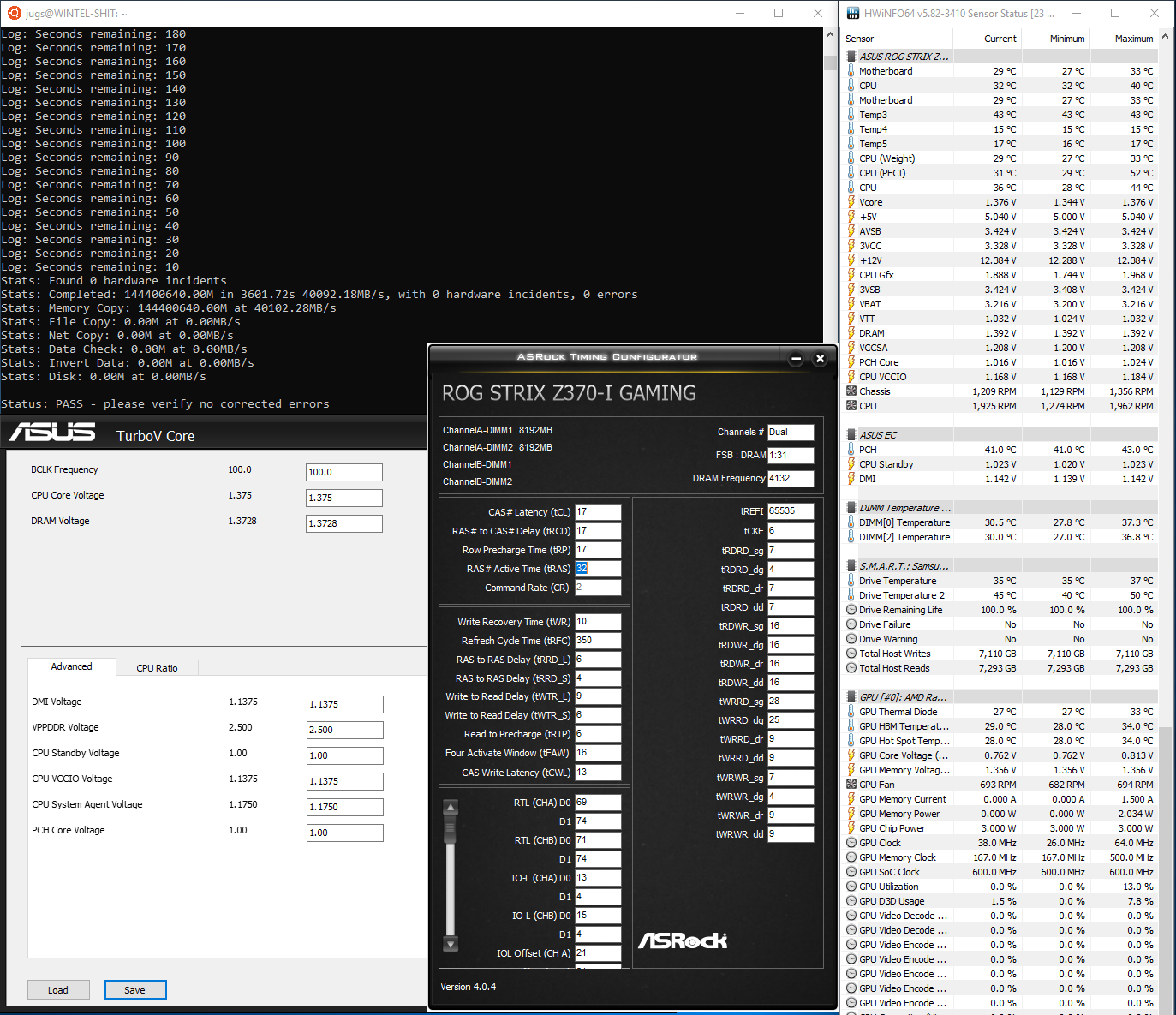The height and width of the screenshot is (1015, 1176).
Task: Click the Minimum column header in HWiNFO
Action: 1056,39
